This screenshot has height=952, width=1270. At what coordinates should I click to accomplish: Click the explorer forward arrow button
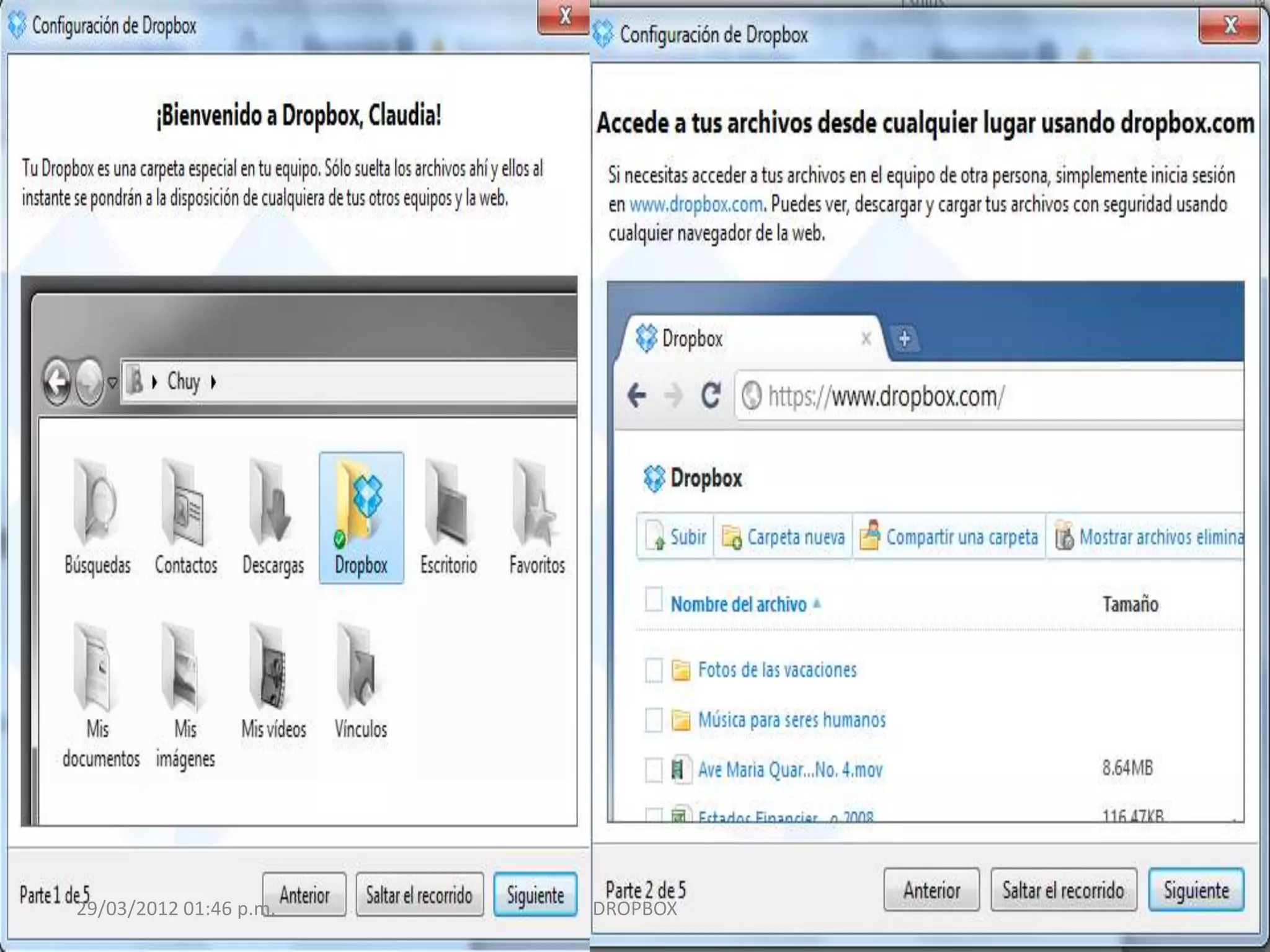(89, 382)
